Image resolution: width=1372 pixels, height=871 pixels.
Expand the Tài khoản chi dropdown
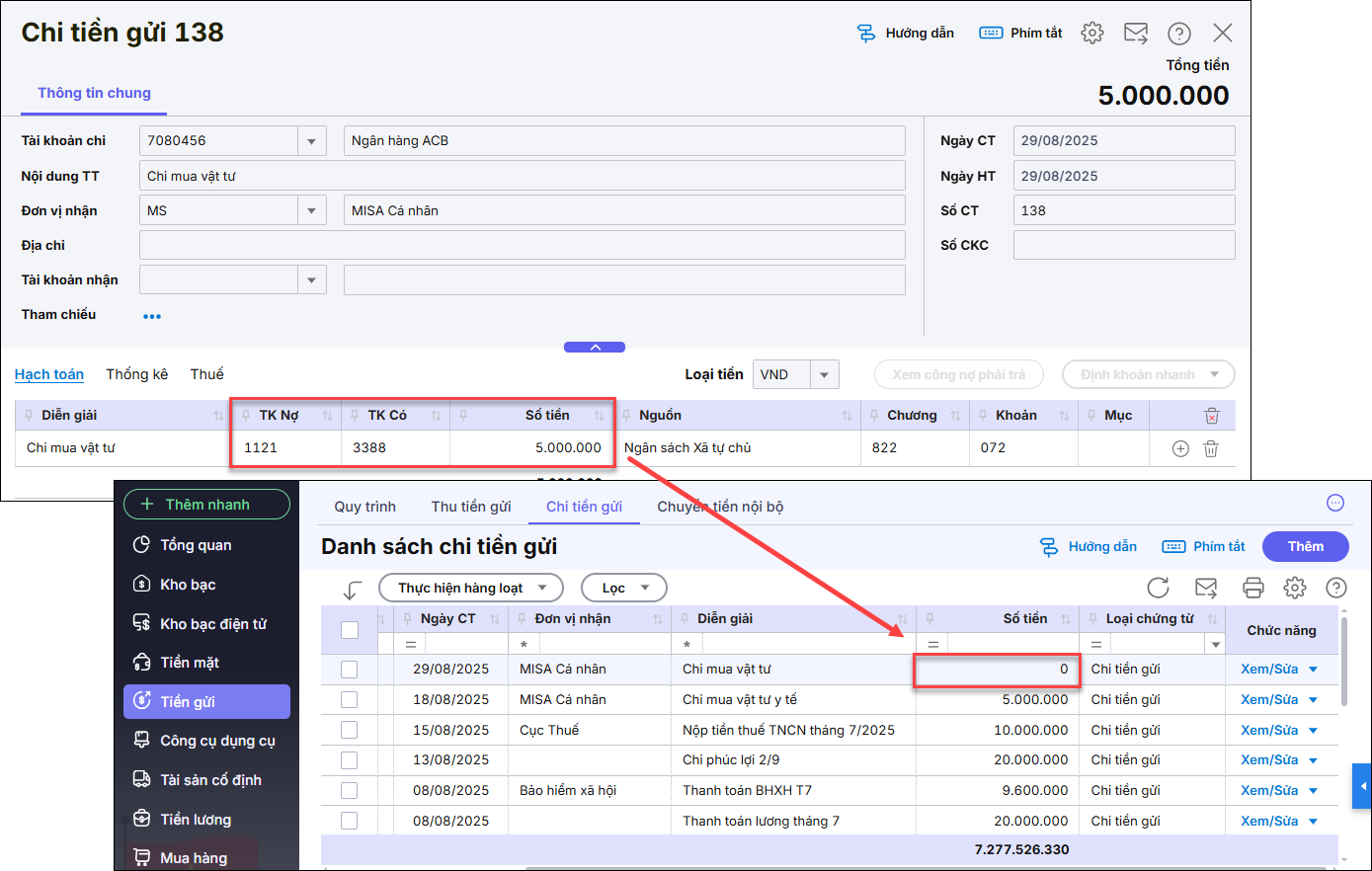click(311, 141)
